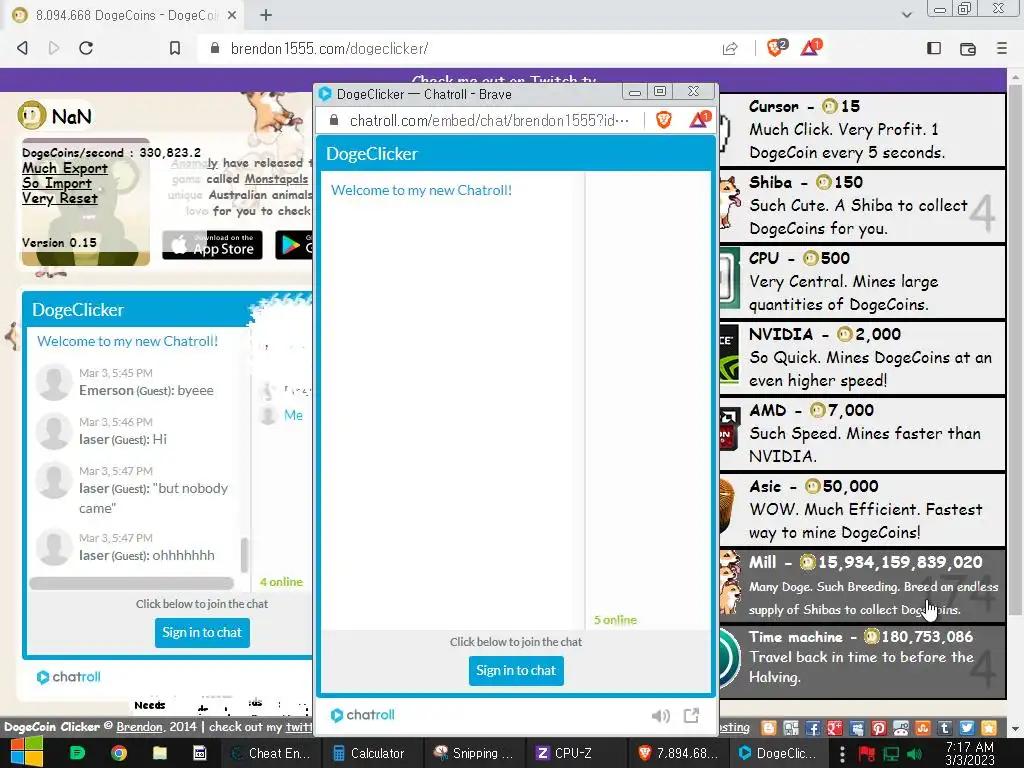Buy the Asic upgrade
This screenshot has width=1024, height=768.
tap(862, 509)
